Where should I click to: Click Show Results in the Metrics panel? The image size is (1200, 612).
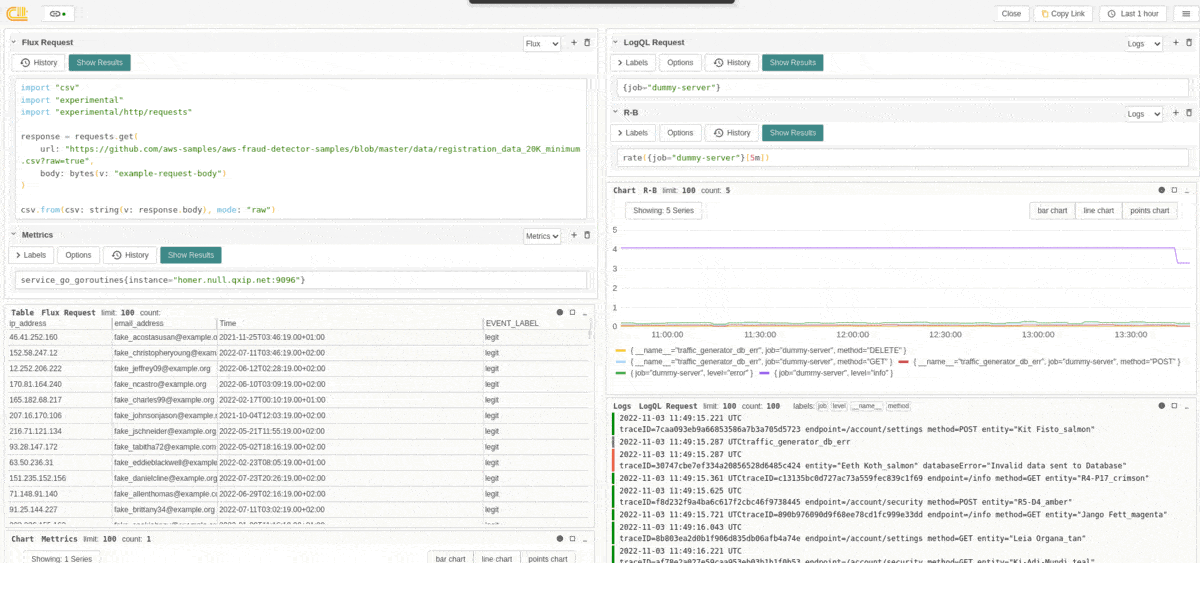pyautogui.click(x=191, y=255)
